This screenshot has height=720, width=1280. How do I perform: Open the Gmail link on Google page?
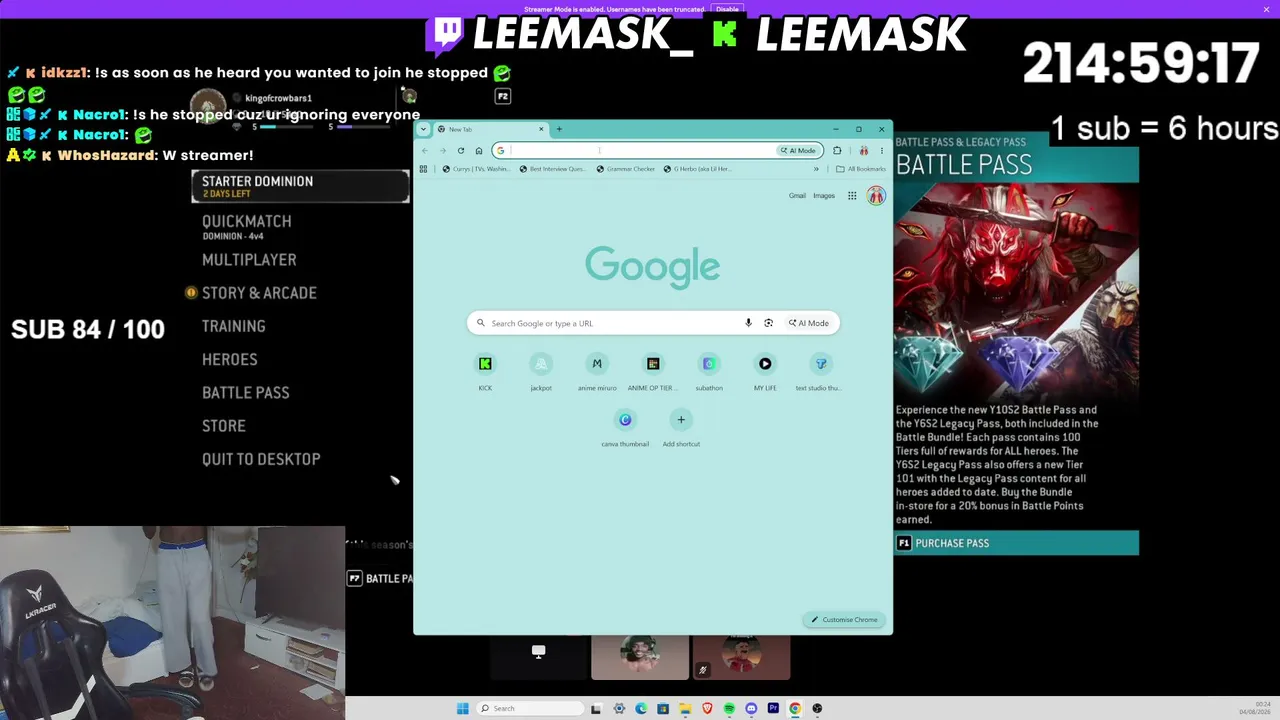tap(797, 196)
